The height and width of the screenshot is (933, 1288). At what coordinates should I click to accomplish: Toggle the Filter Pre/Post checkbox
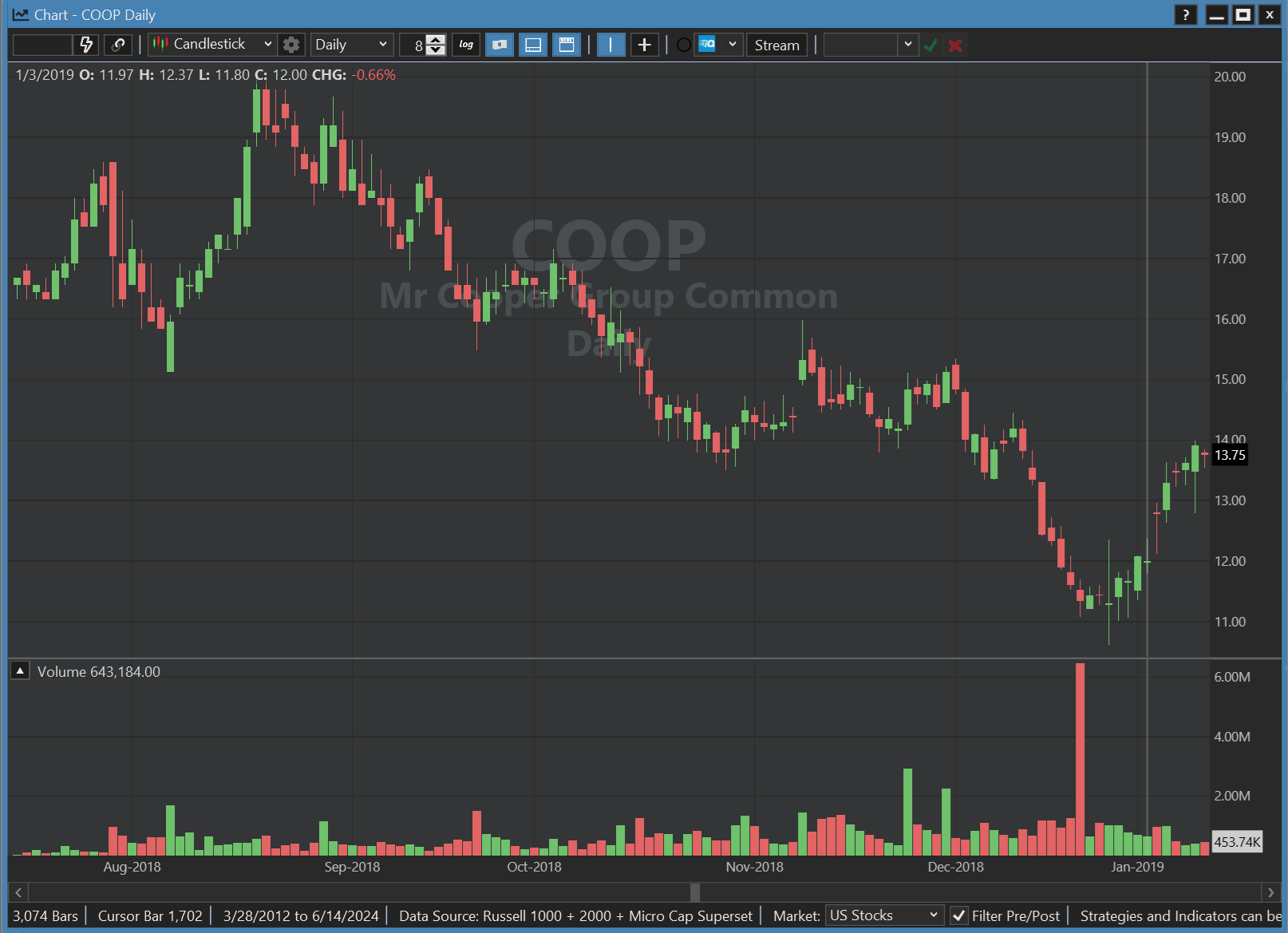(959, 915)
